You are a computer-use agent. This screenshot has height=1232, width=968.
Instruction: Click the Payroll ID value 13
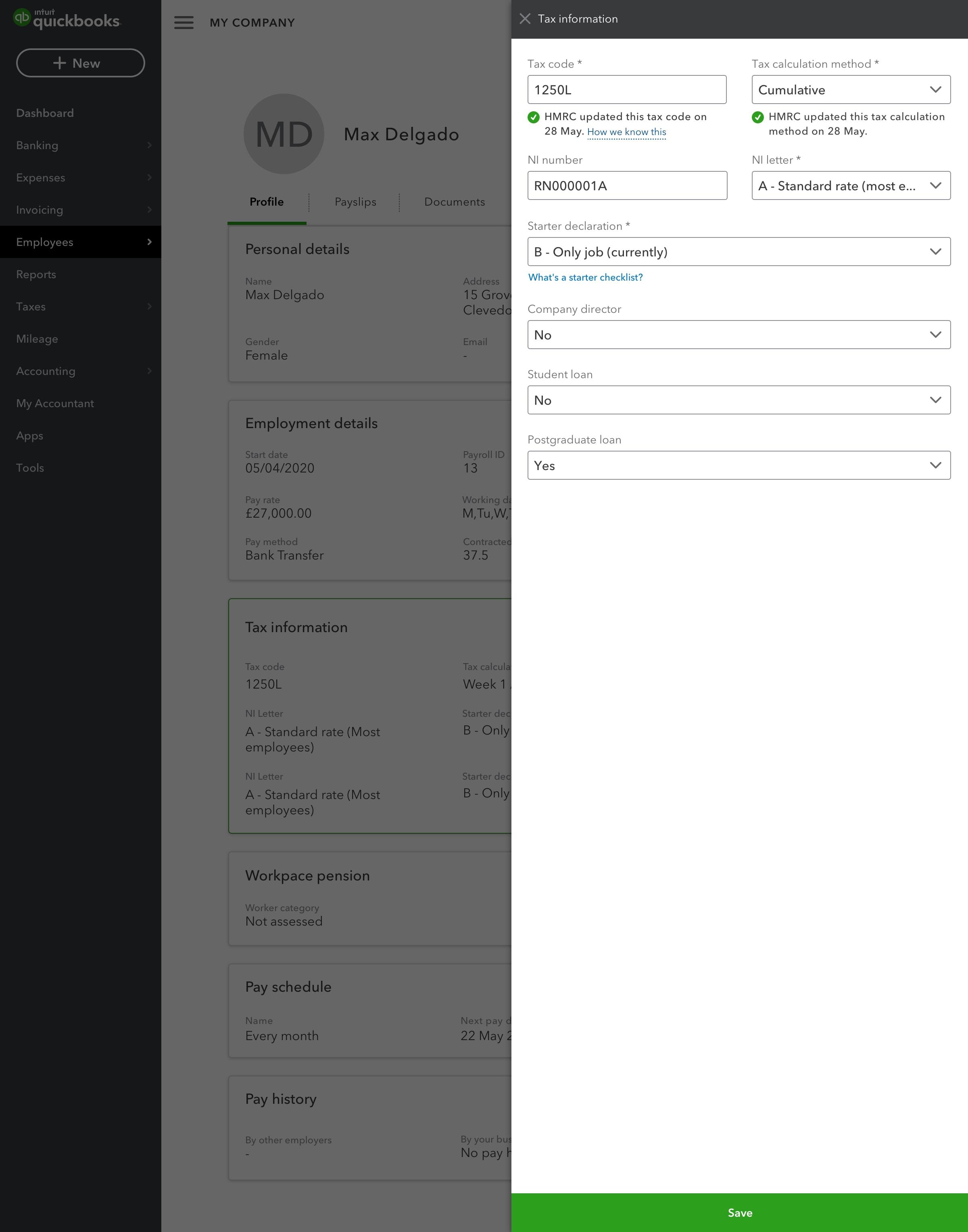coord(470,468)
